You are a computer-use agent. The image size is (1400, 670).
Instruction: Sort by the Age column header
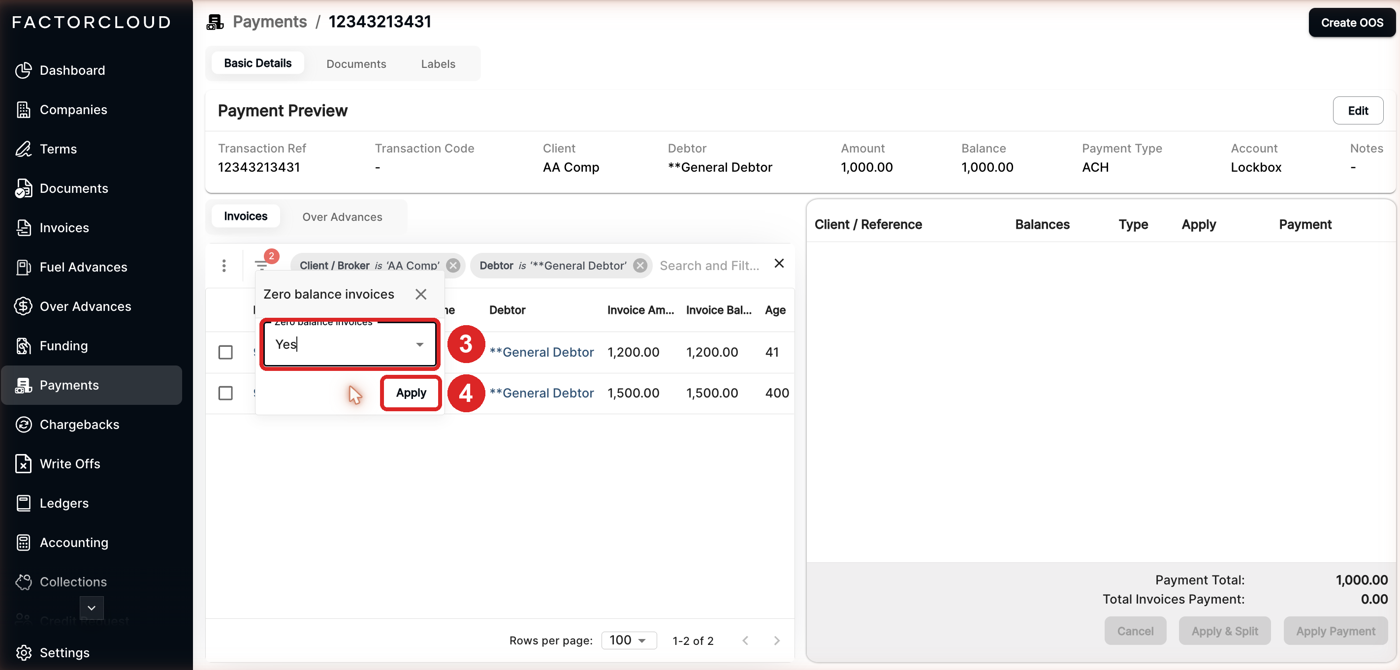[x=775, y=310]
